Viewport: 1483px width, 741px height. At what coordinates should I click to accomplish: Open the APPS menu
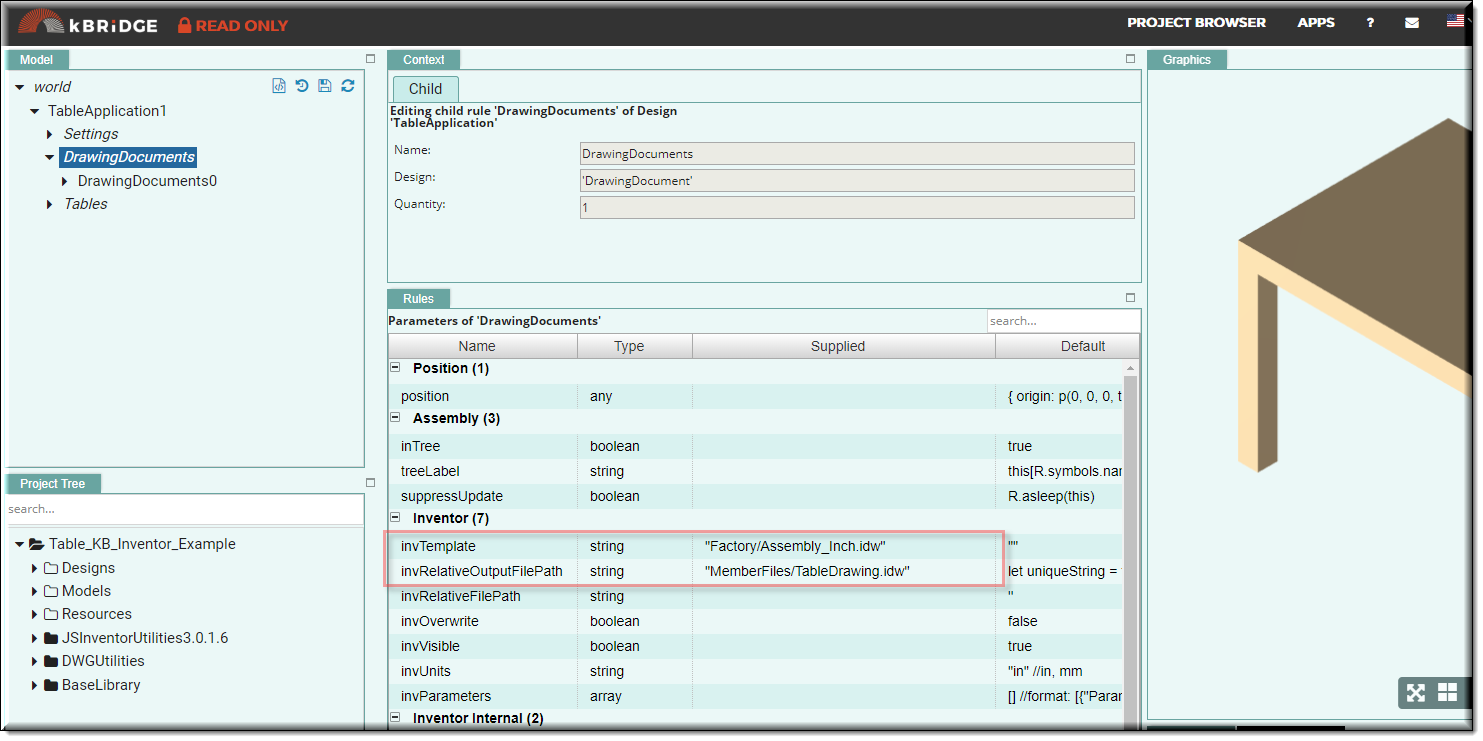tap(1316, 22)
